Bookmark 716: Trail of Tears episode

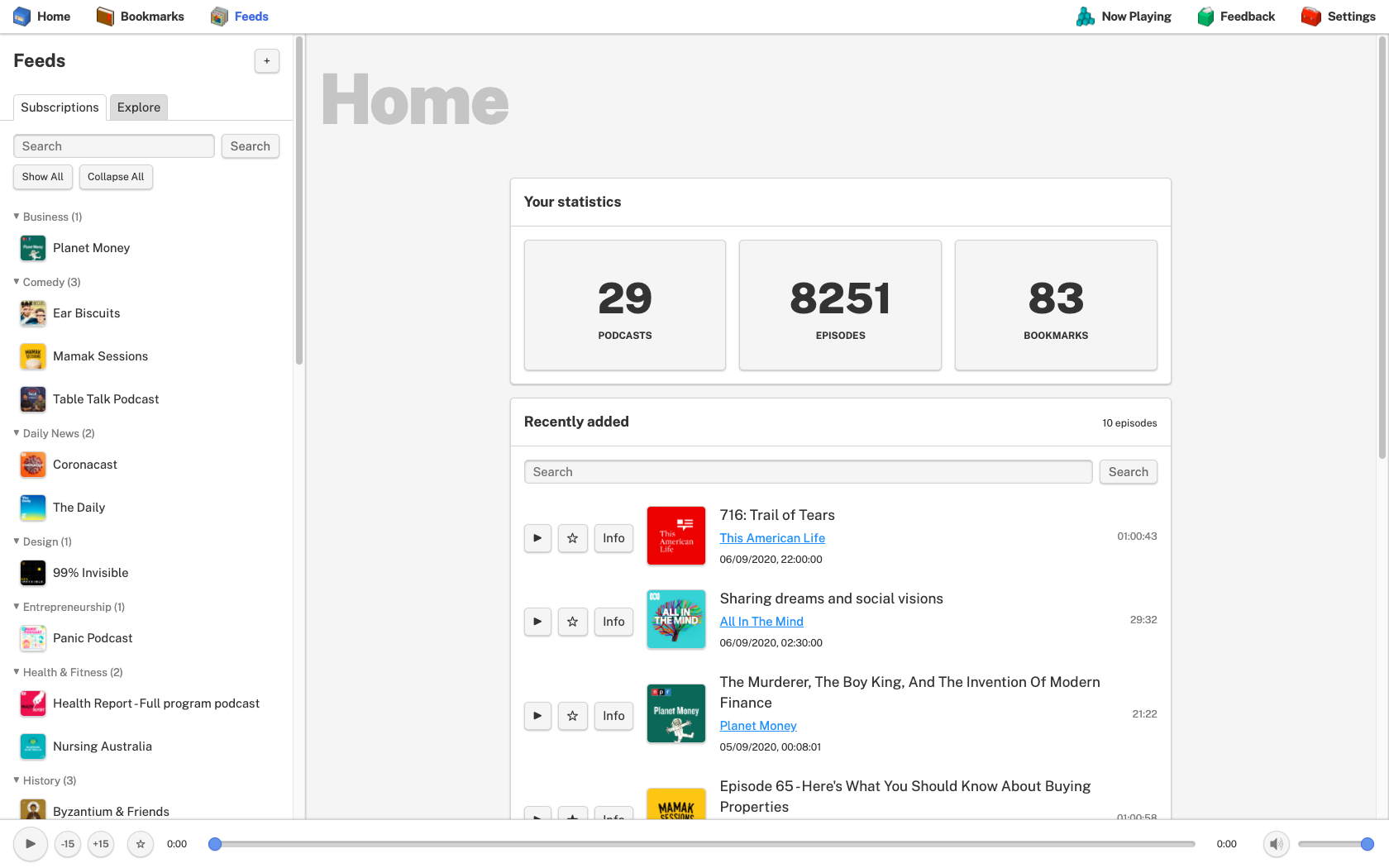572,538
